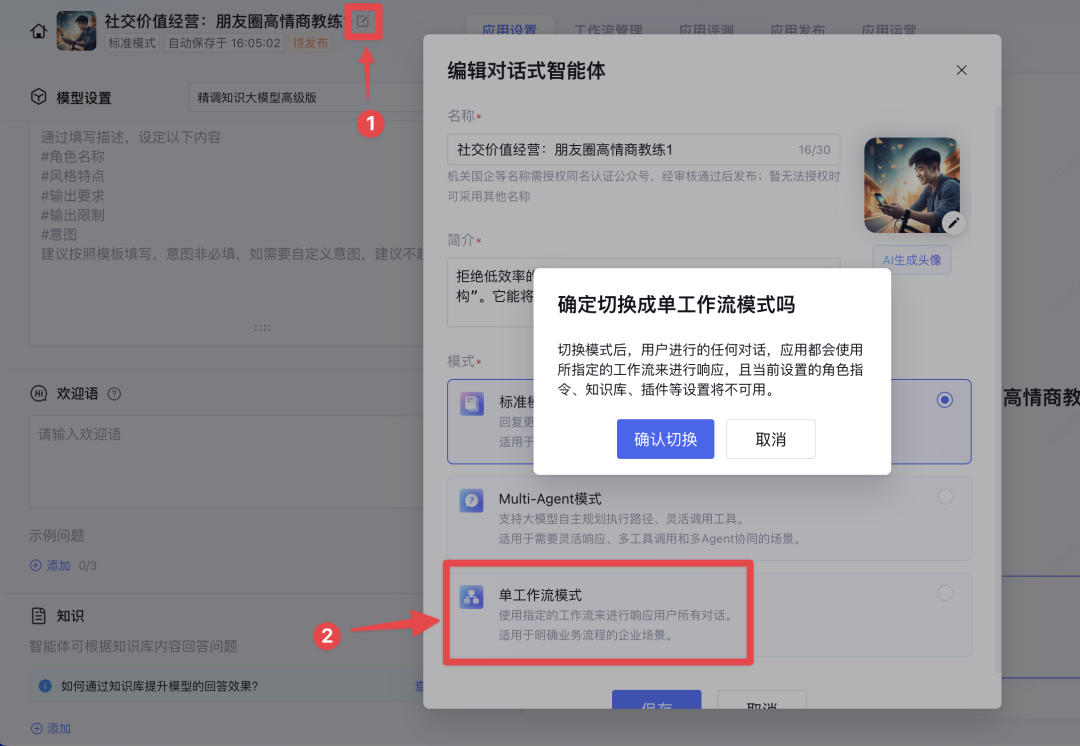Viewport: 1080px width, 746px height.
Task: Switch to the 应用设置 tab
Action: (509, 30)
